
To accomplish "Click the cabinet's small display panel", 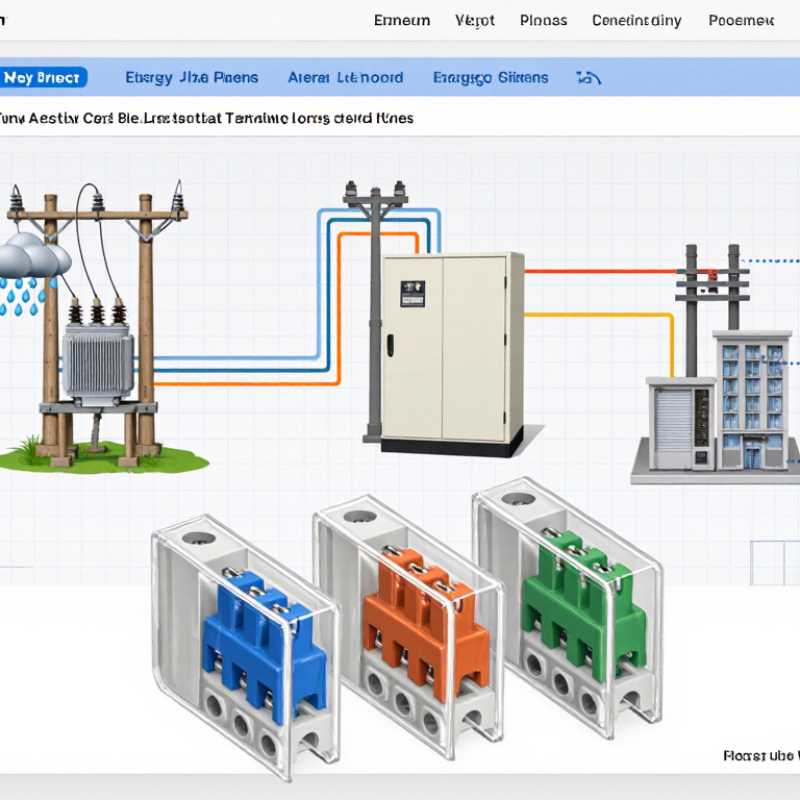I will coord(413,293).
